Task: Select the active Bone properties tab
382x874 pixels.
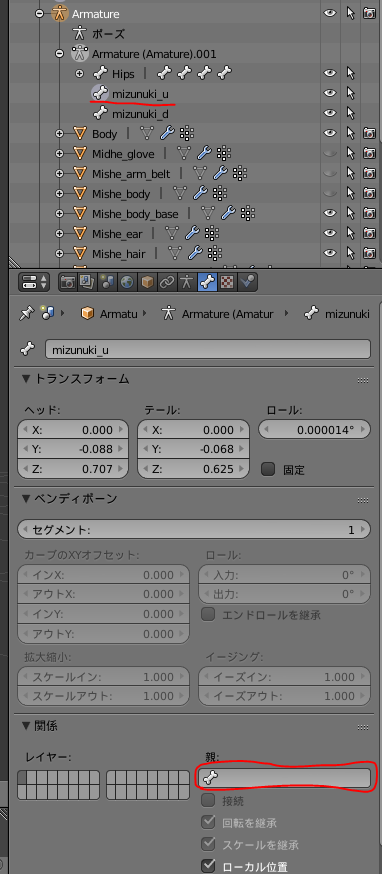Action: point(206,282)
